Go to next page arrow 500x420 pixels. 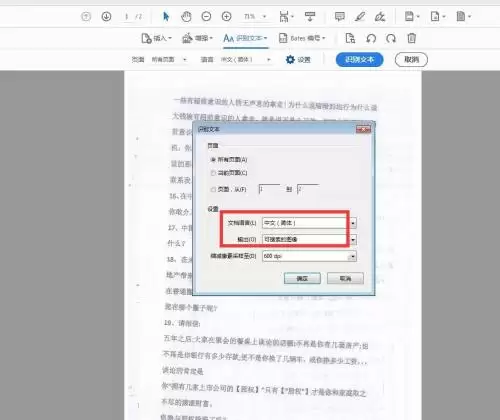106,16
